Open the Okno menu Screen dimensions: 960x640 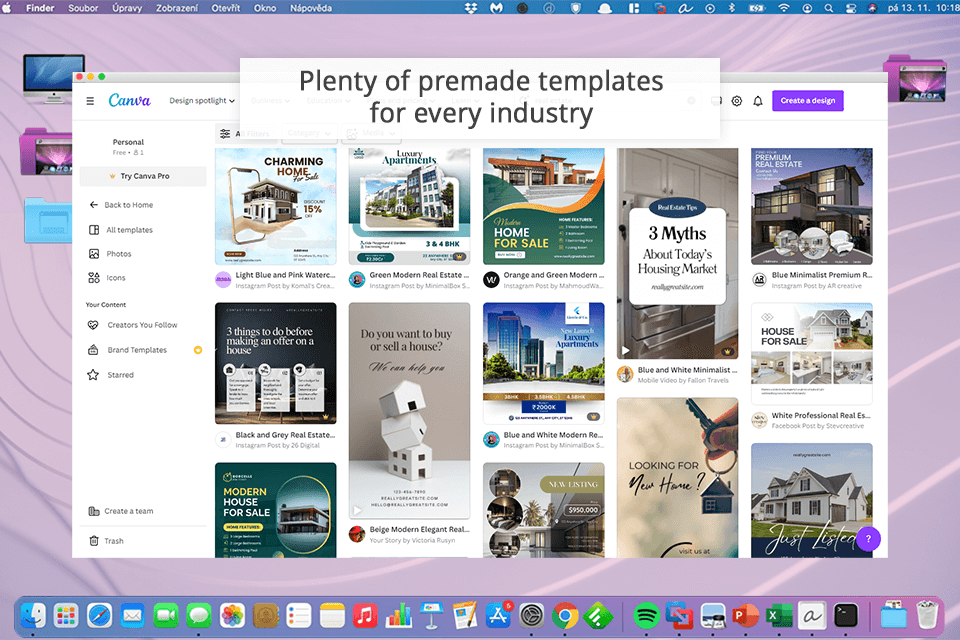[x=265, y=8]
